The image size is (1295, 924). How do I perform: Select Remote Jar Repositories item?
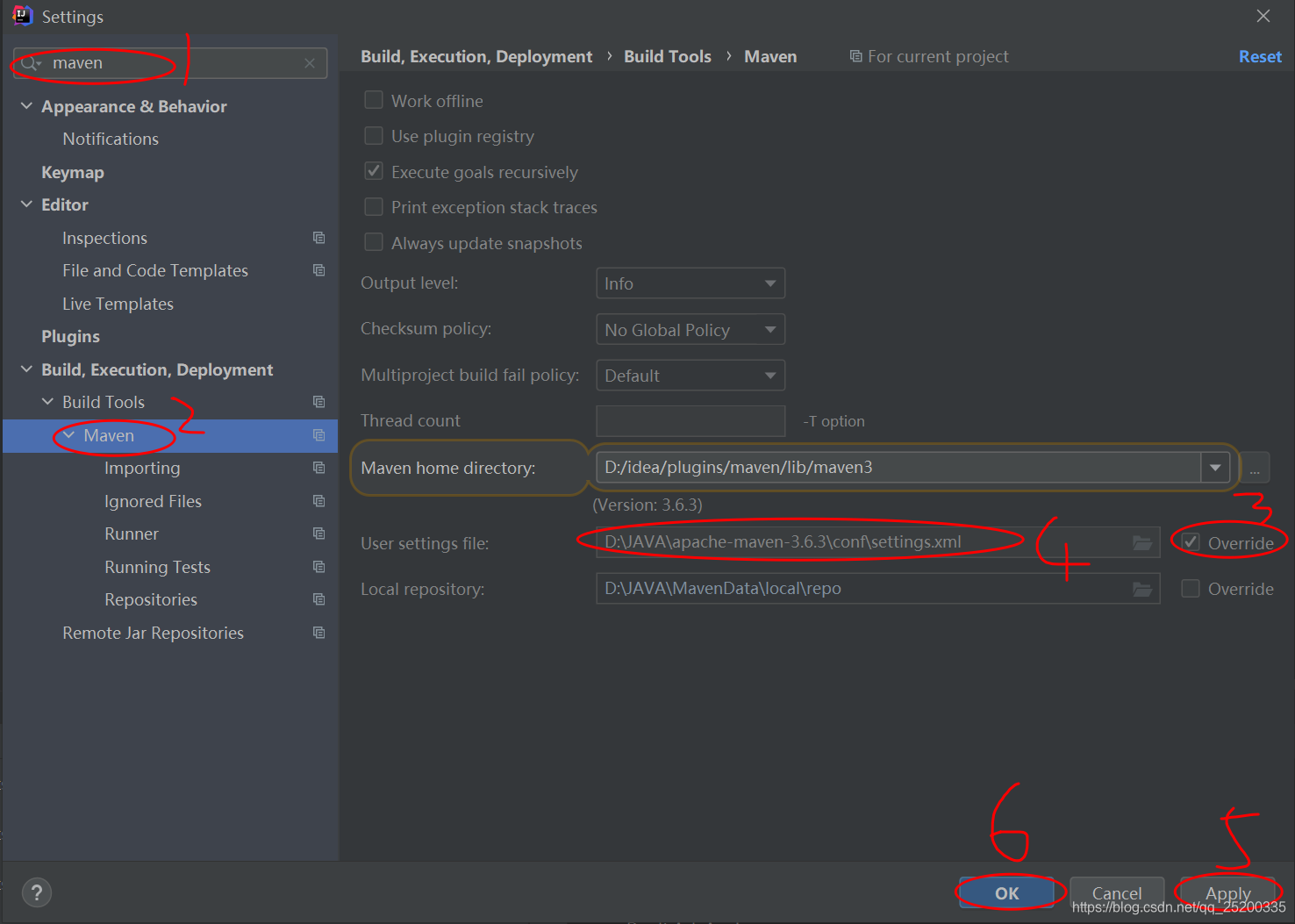coord(153,633)
